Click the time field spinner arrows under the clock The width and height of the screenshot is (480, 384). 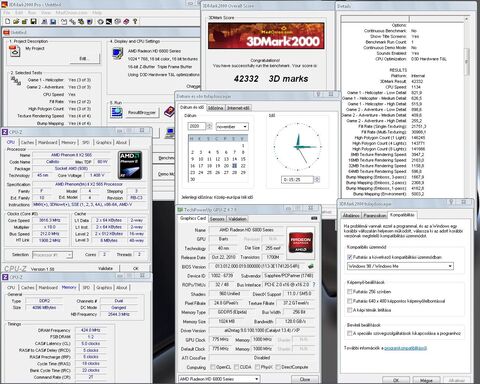point(317,180)
